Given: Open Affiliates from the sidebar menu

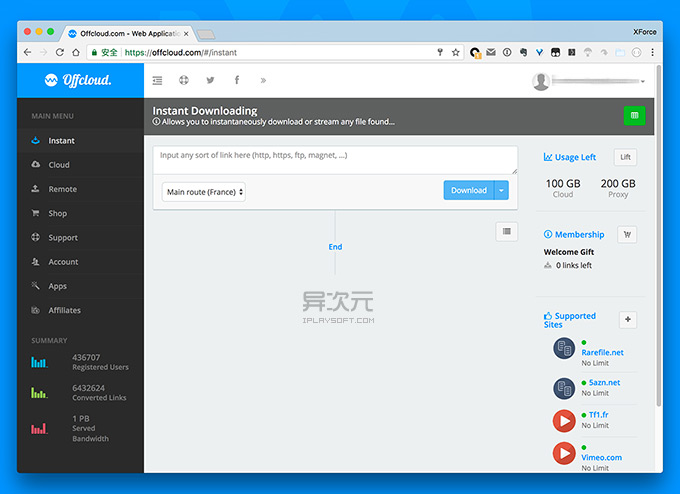Looking at the screenshot, I should [x=65, y=310].
